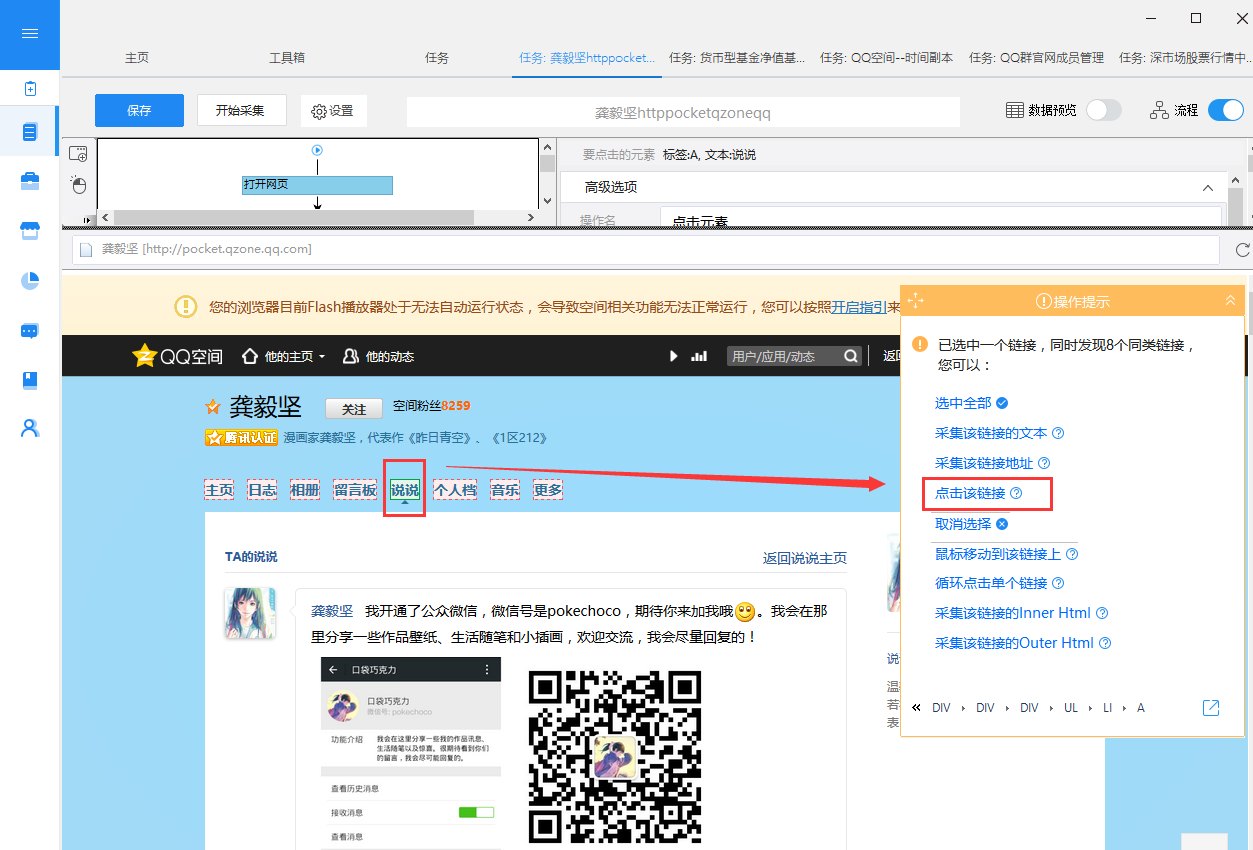Click the bar chart icon in the QQ空间 bar

[699, 356]
